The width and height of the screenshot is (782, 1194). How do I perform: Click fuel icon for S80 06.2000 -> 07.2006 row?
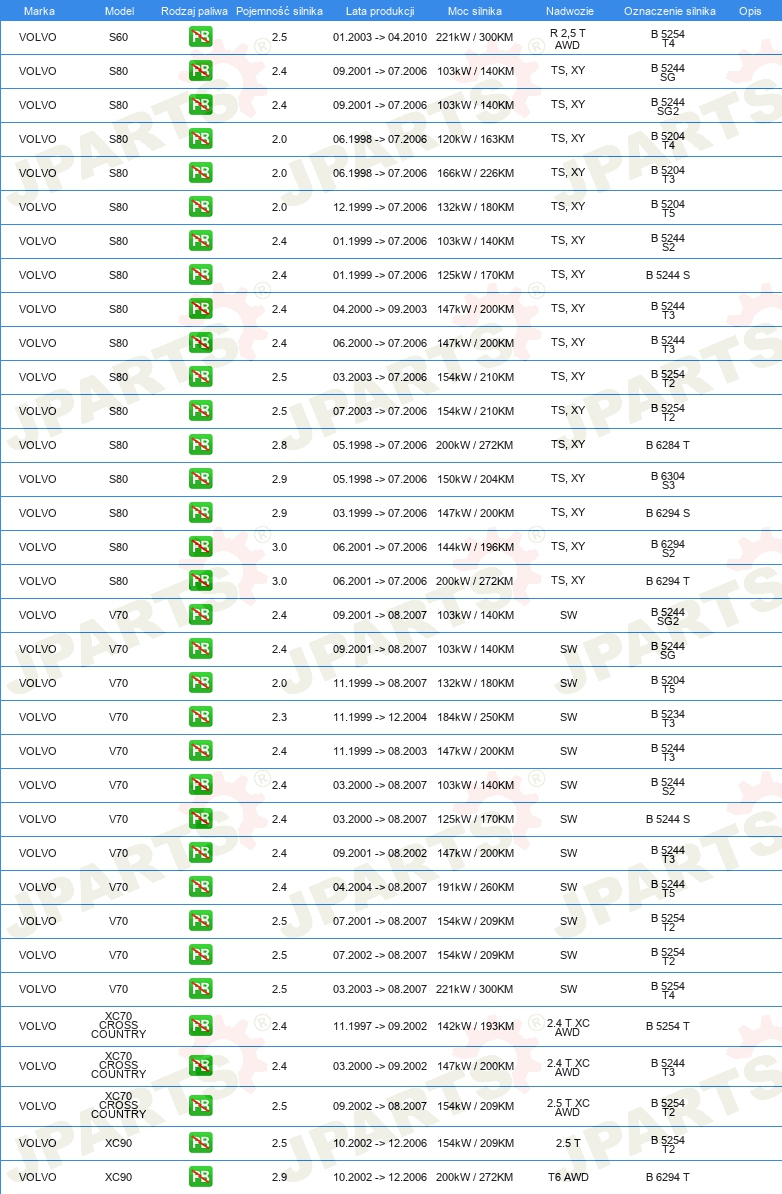201,343
